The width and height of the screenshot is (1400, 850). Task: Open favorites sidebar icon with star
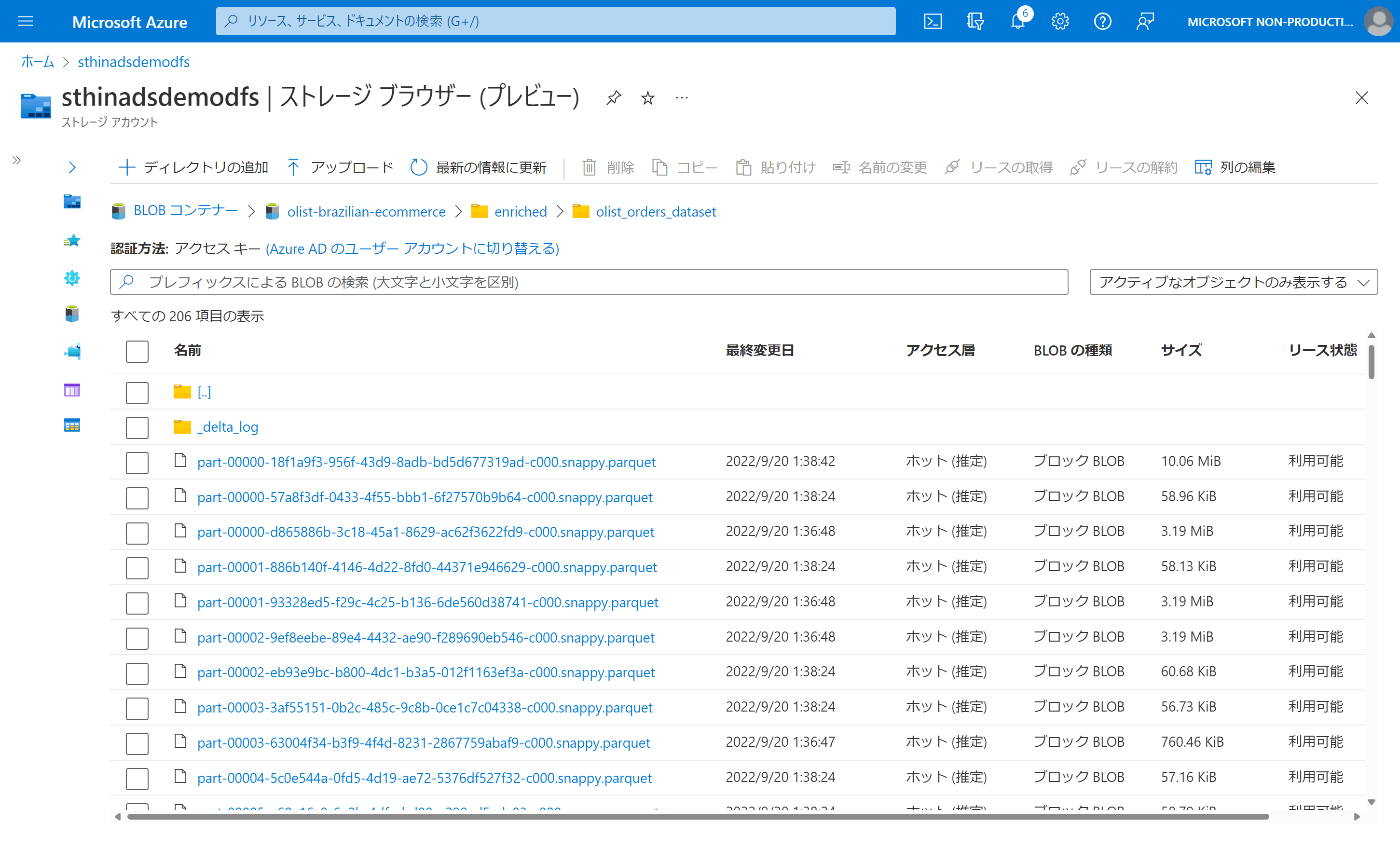point(72,240)
